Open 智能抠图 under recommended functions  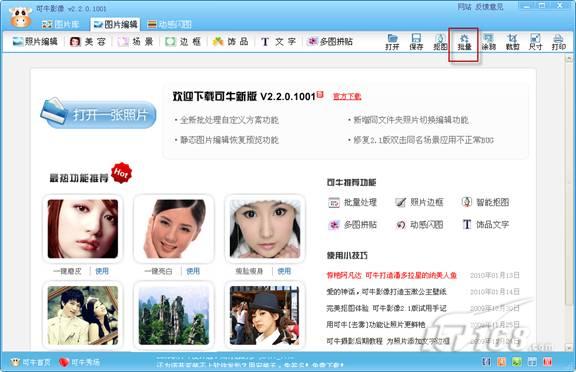tap(485, 202)
